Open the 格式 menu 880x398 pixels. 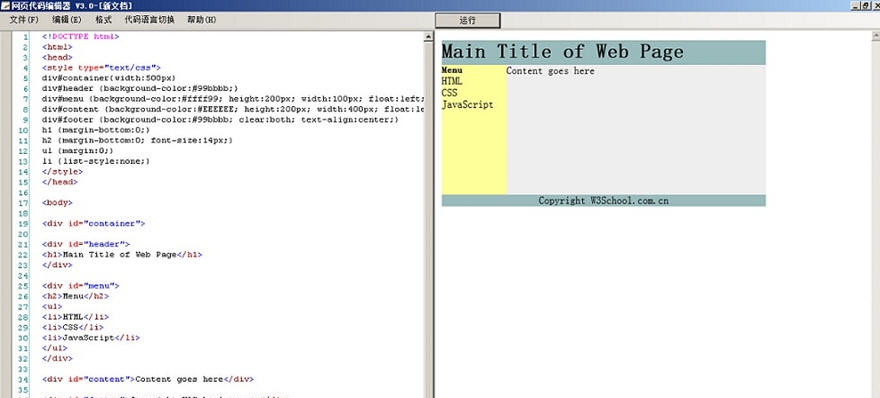pyautogui.click(x=103, y=20)
